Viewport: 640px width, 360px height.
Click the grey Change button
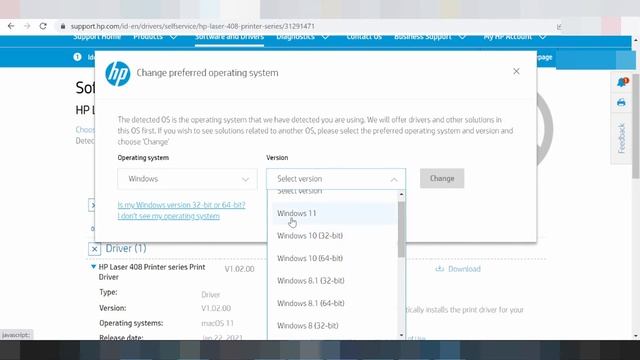(x=442, y=178)
